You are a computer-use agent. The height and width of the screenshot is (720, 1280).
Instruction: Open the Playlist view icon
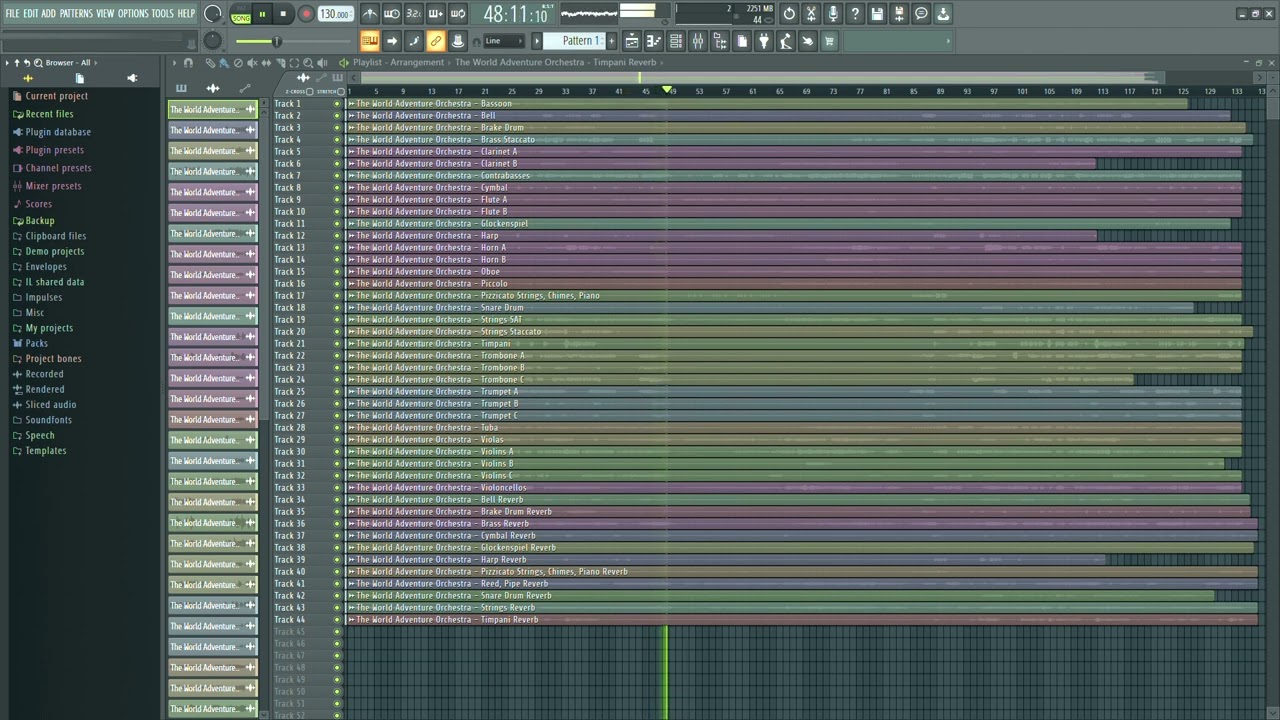(x=632, y=41)
